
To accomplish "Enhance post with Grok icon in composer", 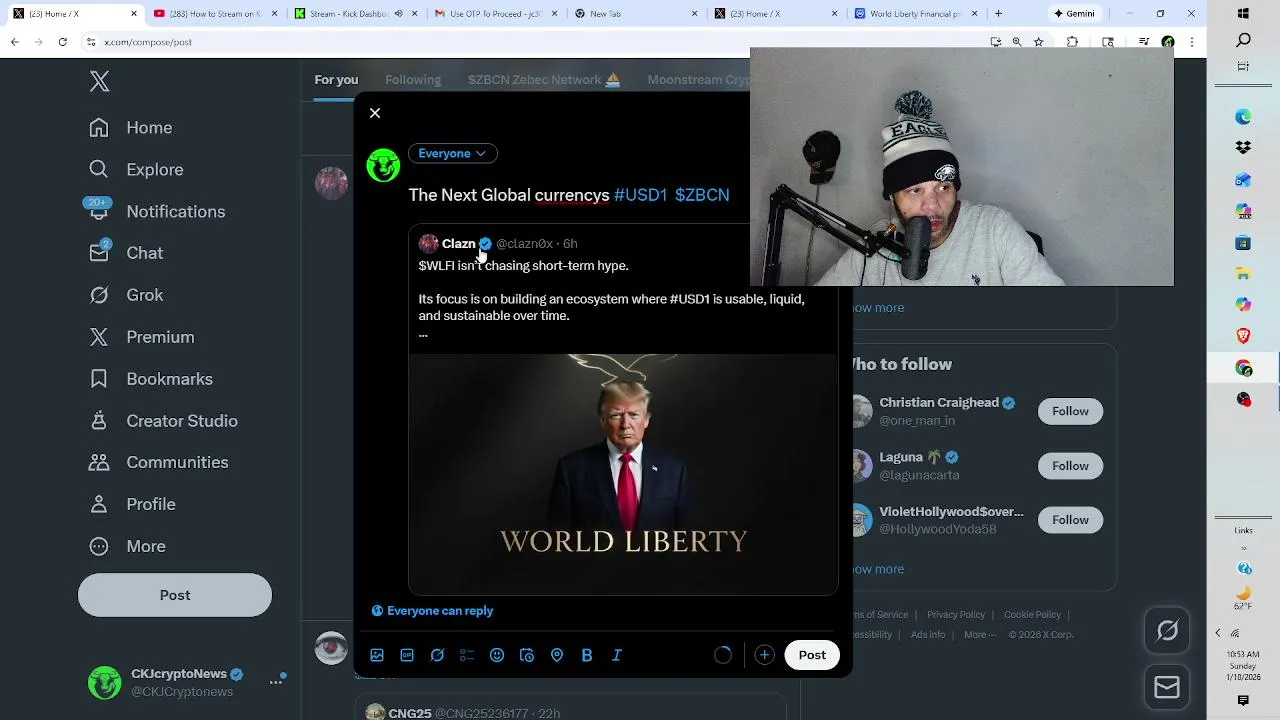I will [x=437, y=655].
